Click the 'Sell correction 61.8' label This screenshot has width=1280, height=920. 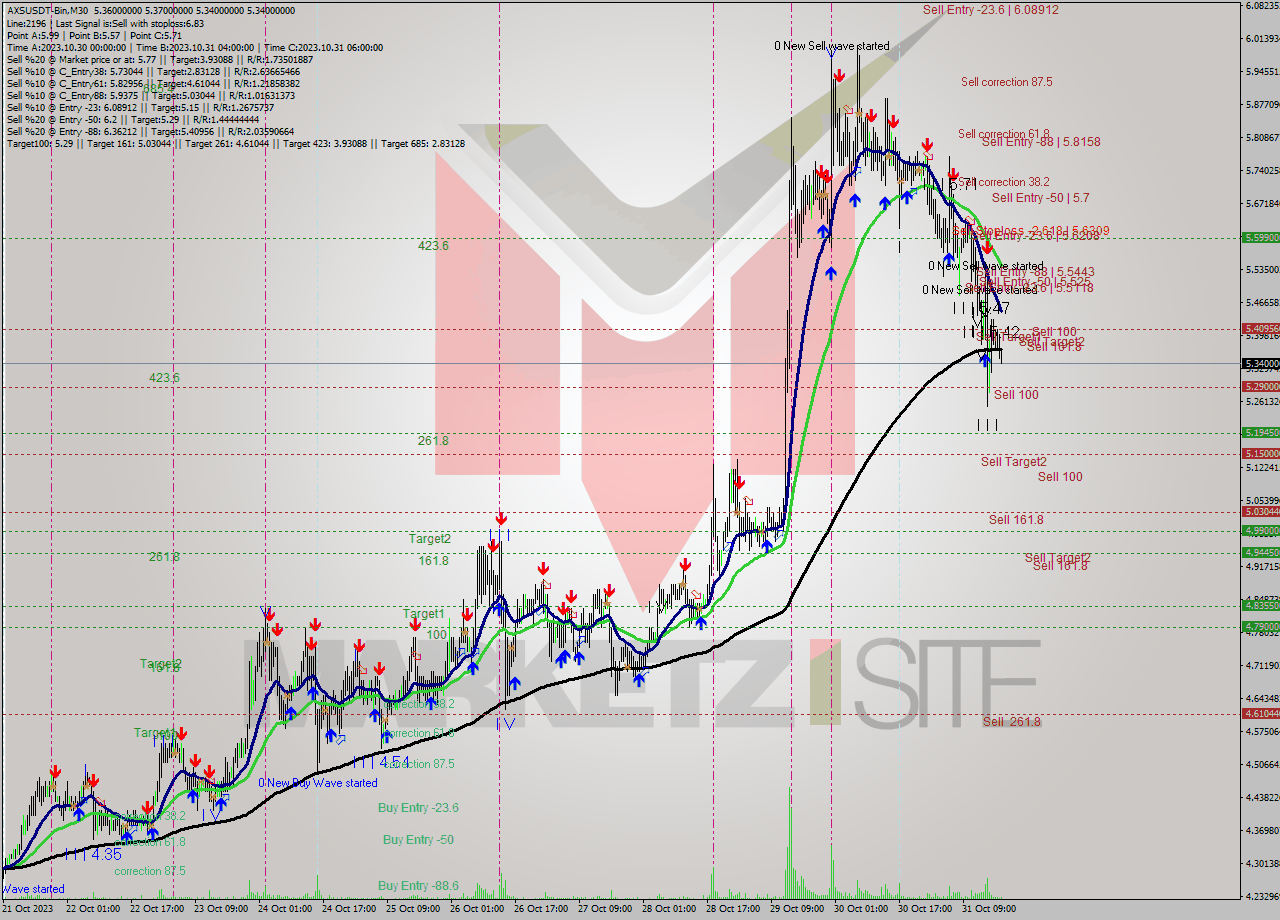pos(1004,134)
